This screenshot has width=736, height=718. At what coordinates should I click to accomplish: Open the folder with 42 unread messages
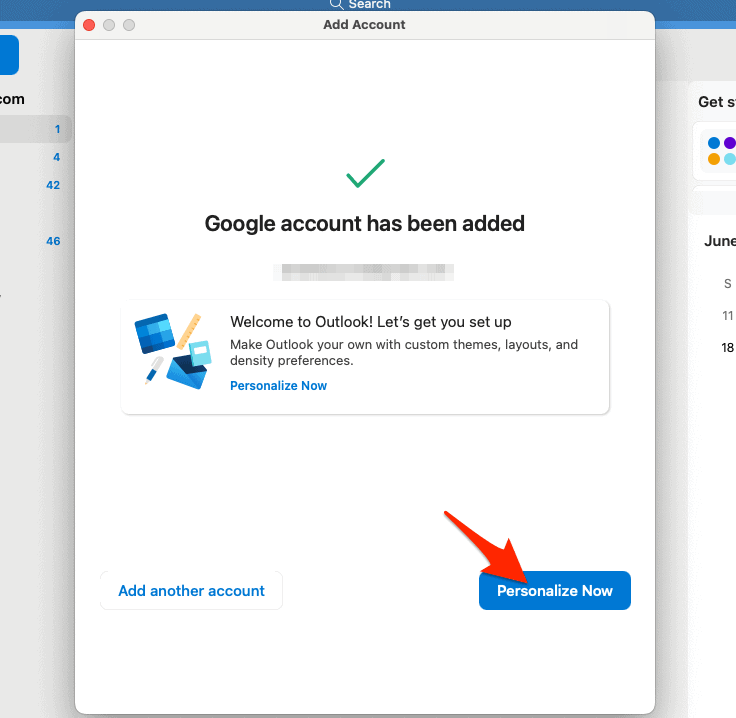point(35,185)
